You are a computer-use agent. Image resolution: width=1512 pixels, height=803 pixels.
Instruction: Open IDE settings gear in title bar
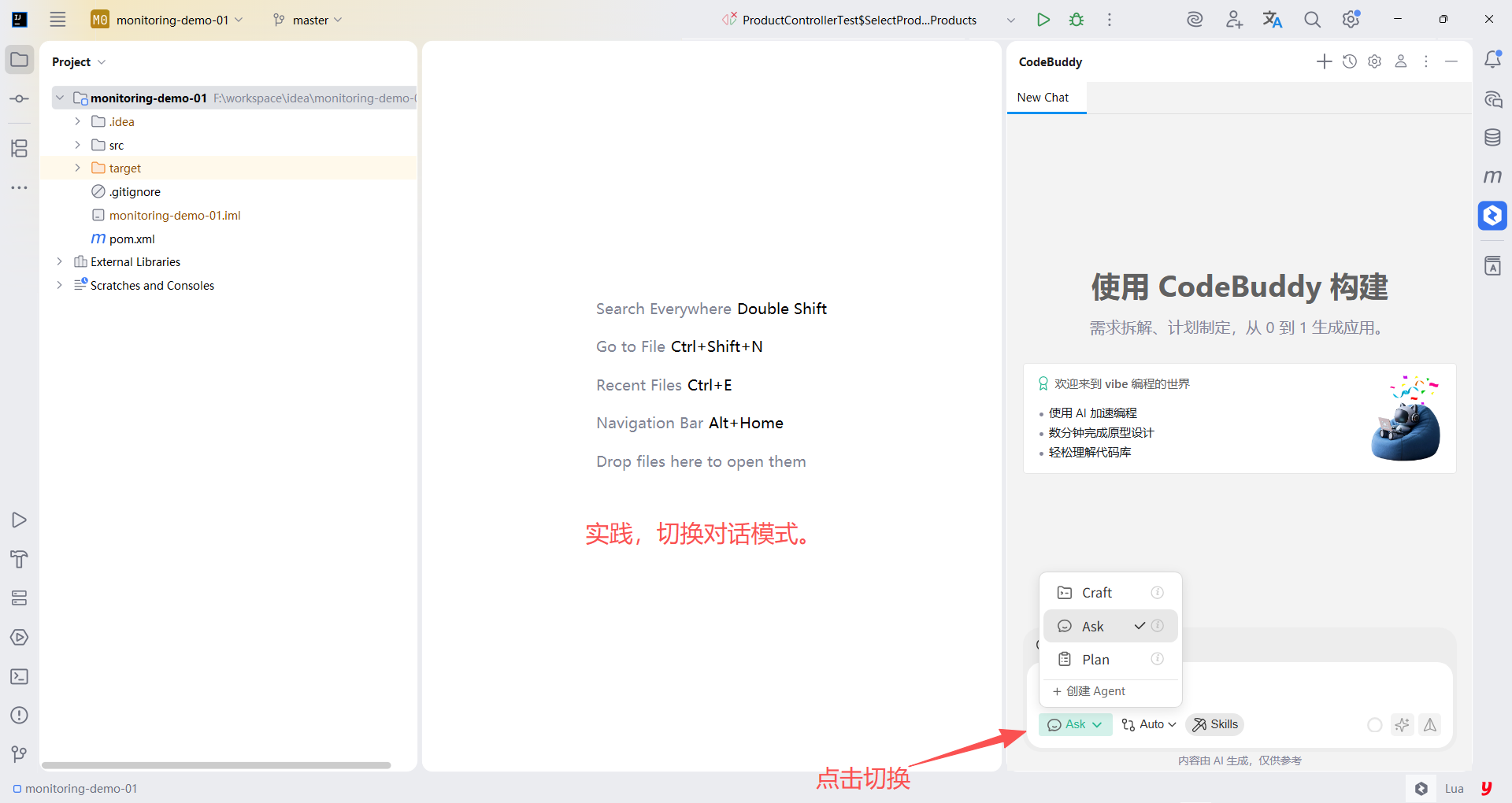point(1351,20)
